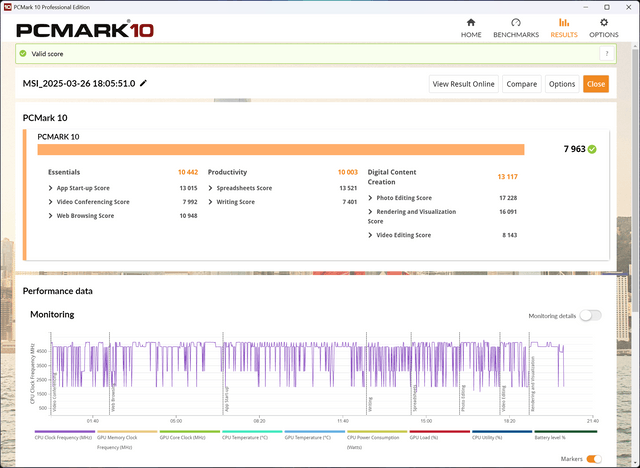The image size is (640, 468).
Task: Open the RESULTS tab
Action: click(564, 28)
